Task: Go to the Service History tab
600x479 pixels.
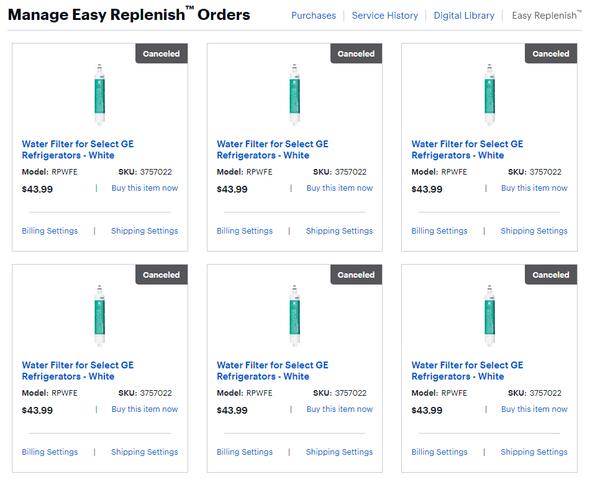Action: pos(384,16)
